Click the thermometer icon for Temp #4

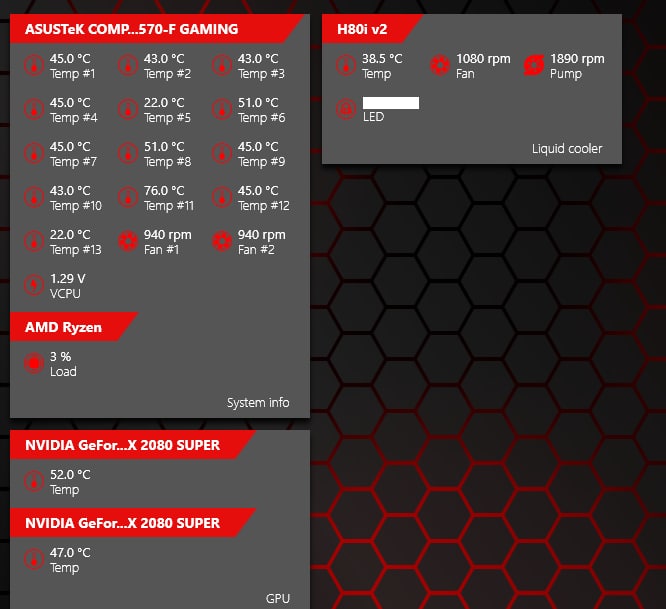[x=34, y=109]
